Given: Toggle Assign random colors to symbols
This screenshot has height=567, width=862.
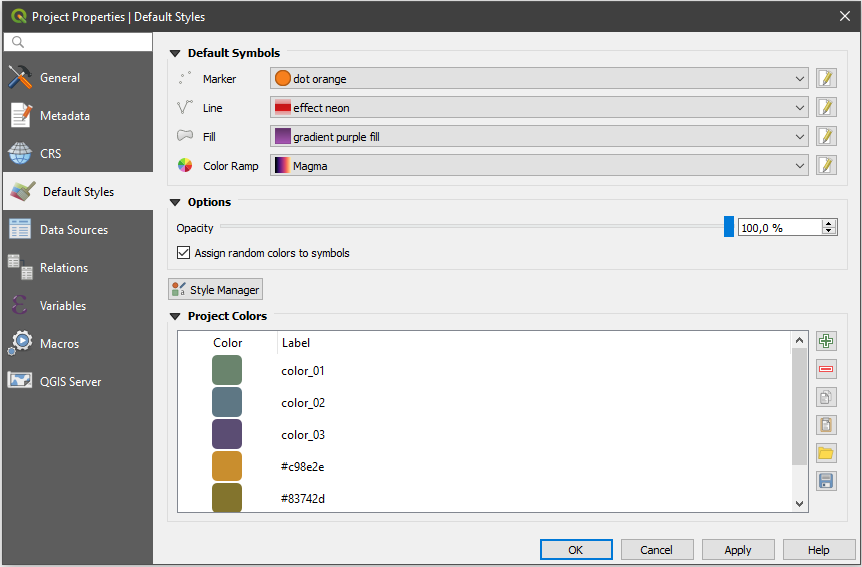Looking at the screenshot, I should pyautogui.click(x=183, y=254).
